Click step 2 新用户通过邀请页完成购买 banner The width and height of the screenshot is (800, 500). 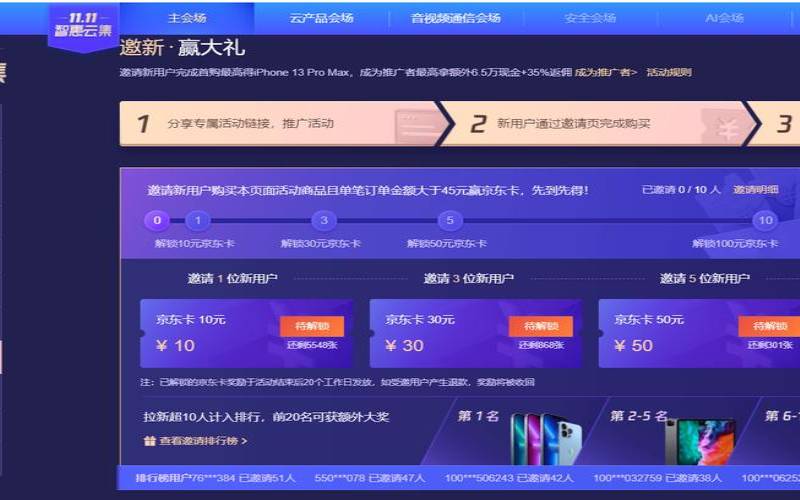point(599,123)
